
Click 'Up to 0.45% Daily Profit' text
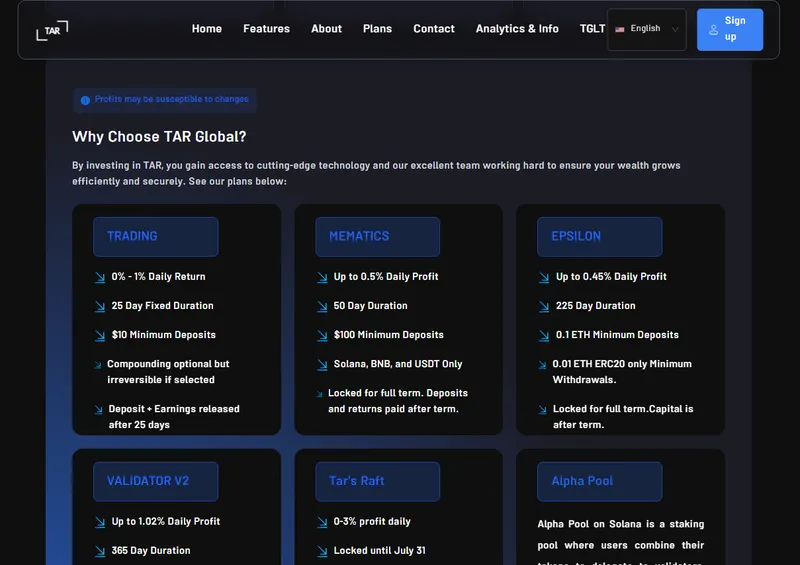tap(611, 277)
